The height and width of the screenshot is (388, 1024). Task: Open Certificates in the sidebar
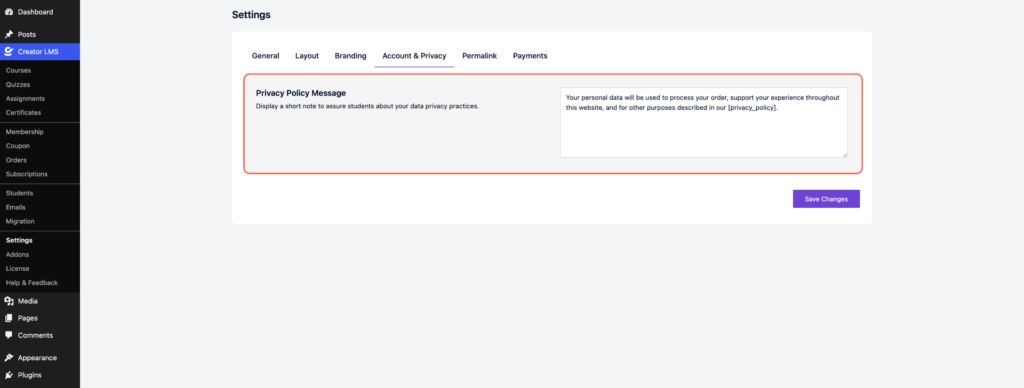coord(24,113)
